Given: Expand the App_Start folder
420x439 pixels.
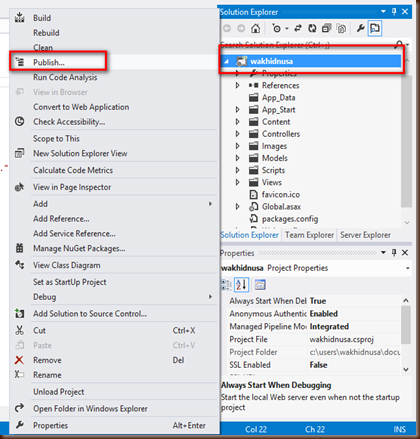Looking at the screenshot, I should click(x=237, y=110).
